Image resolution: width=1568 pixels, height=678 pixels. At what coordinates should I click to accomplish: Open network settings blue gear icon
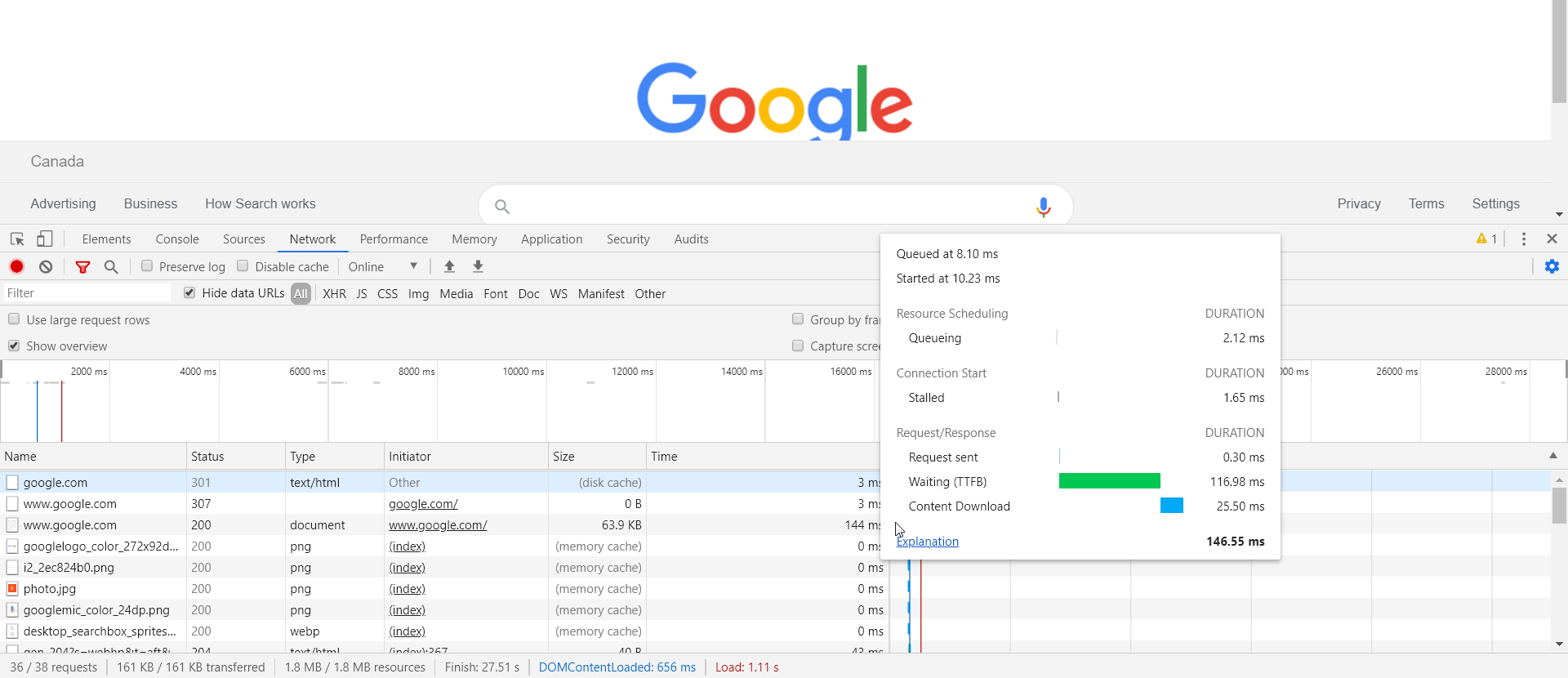1552,266
